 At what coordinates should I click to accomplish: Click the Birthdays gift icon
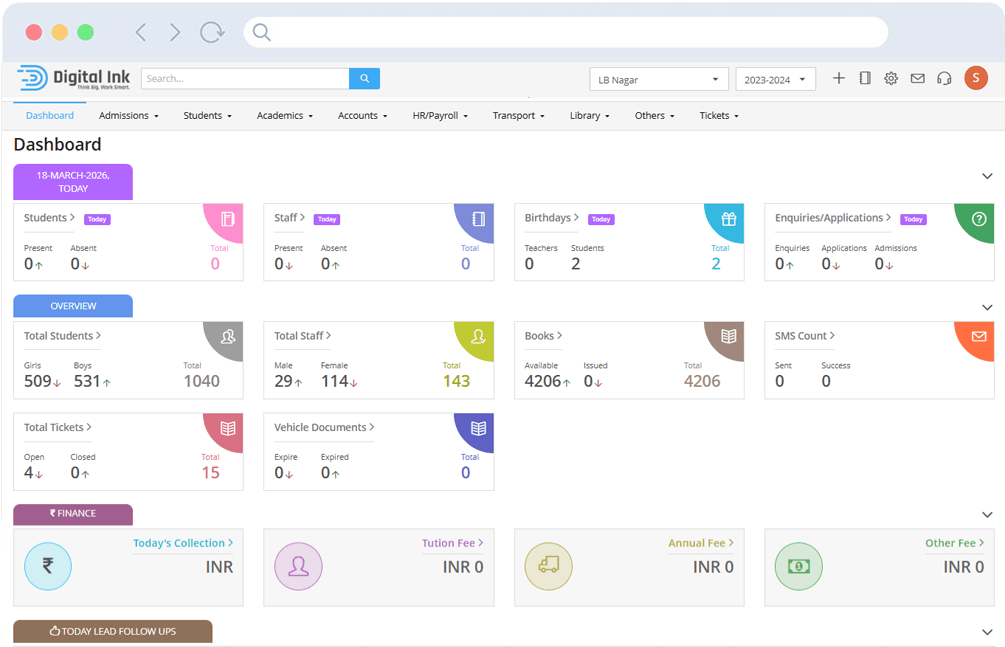click(x=729, y=219)
